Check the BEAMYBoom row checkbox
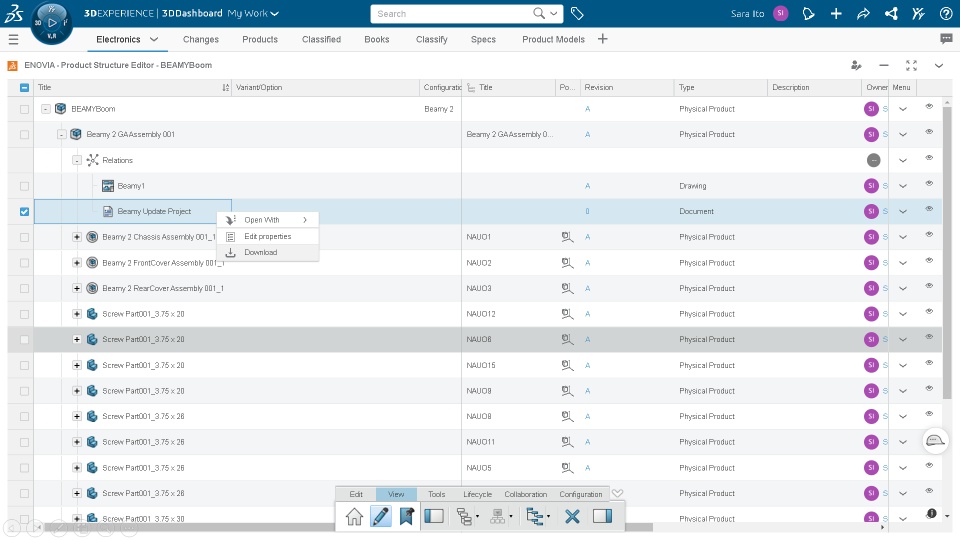Screen dimensions: 960x540 [x=24, y=109]
